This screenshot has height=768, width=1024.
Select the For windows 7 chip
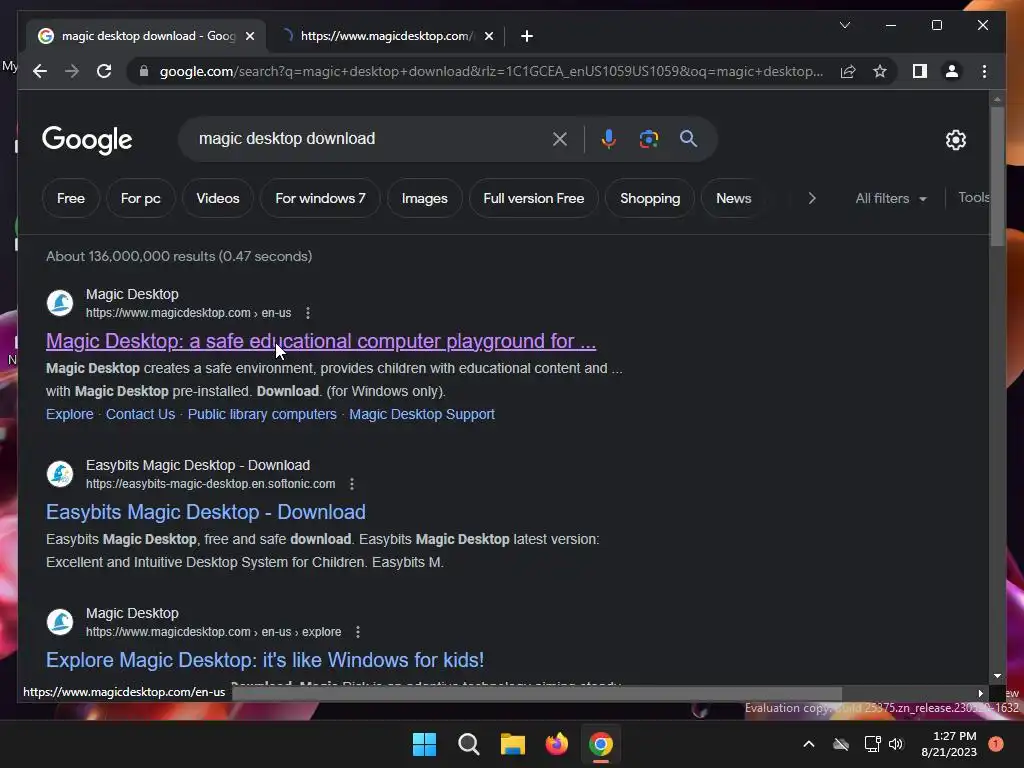click(320, 198)
